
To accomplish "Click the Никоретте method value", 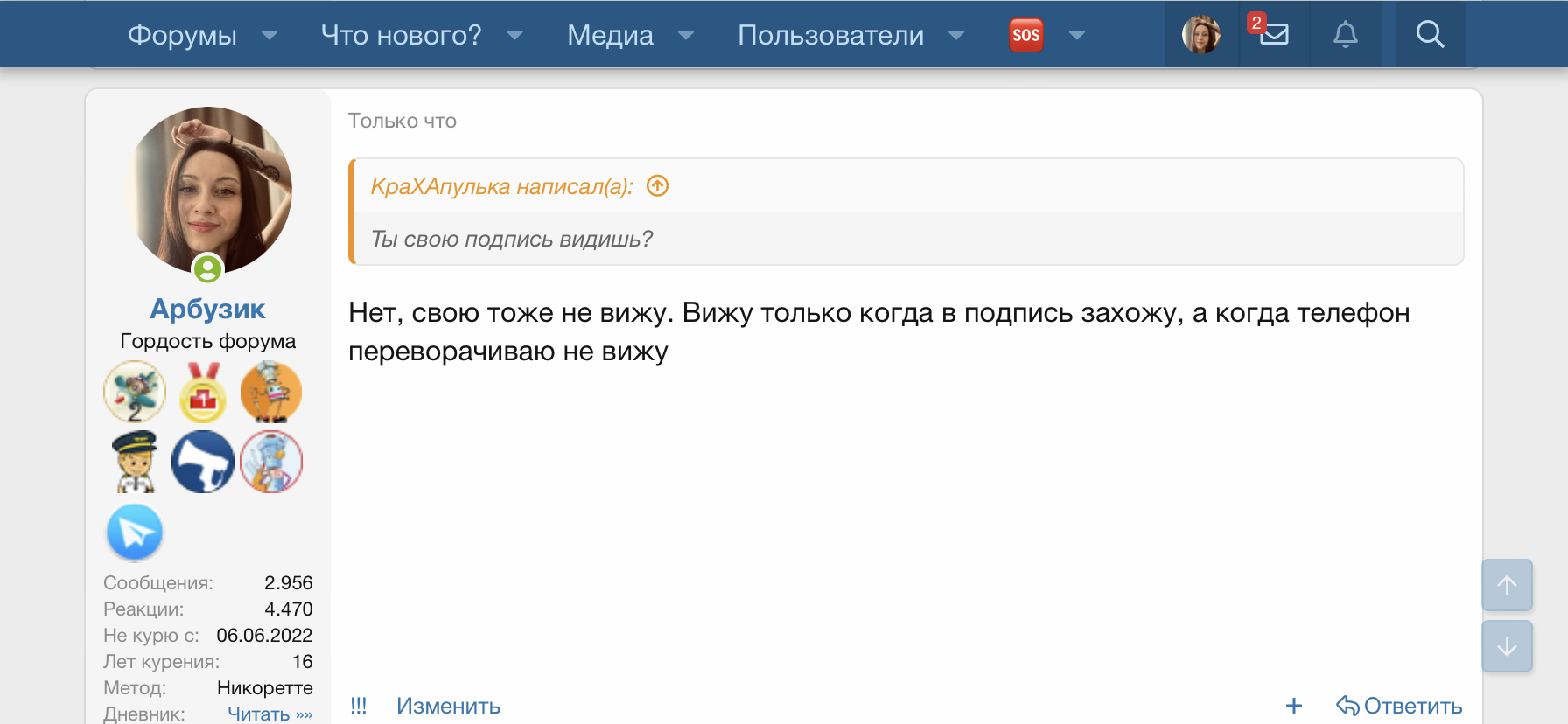I will tap(264, 688).
